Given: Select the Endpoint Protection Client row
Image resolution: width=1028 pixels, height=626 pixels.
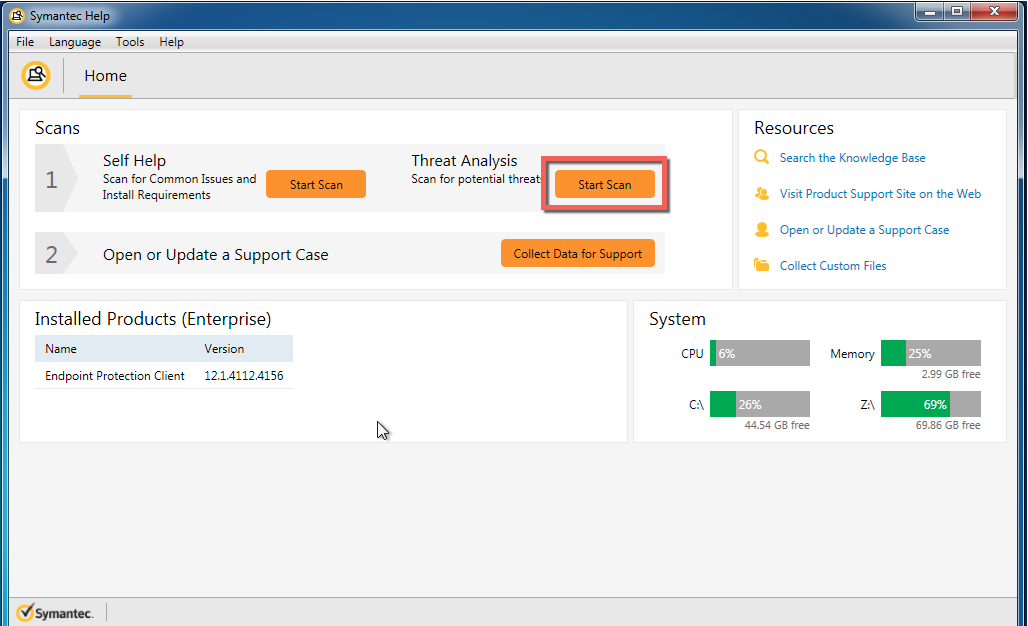Looking at the screenshot, I should click(x=115, y=376).
